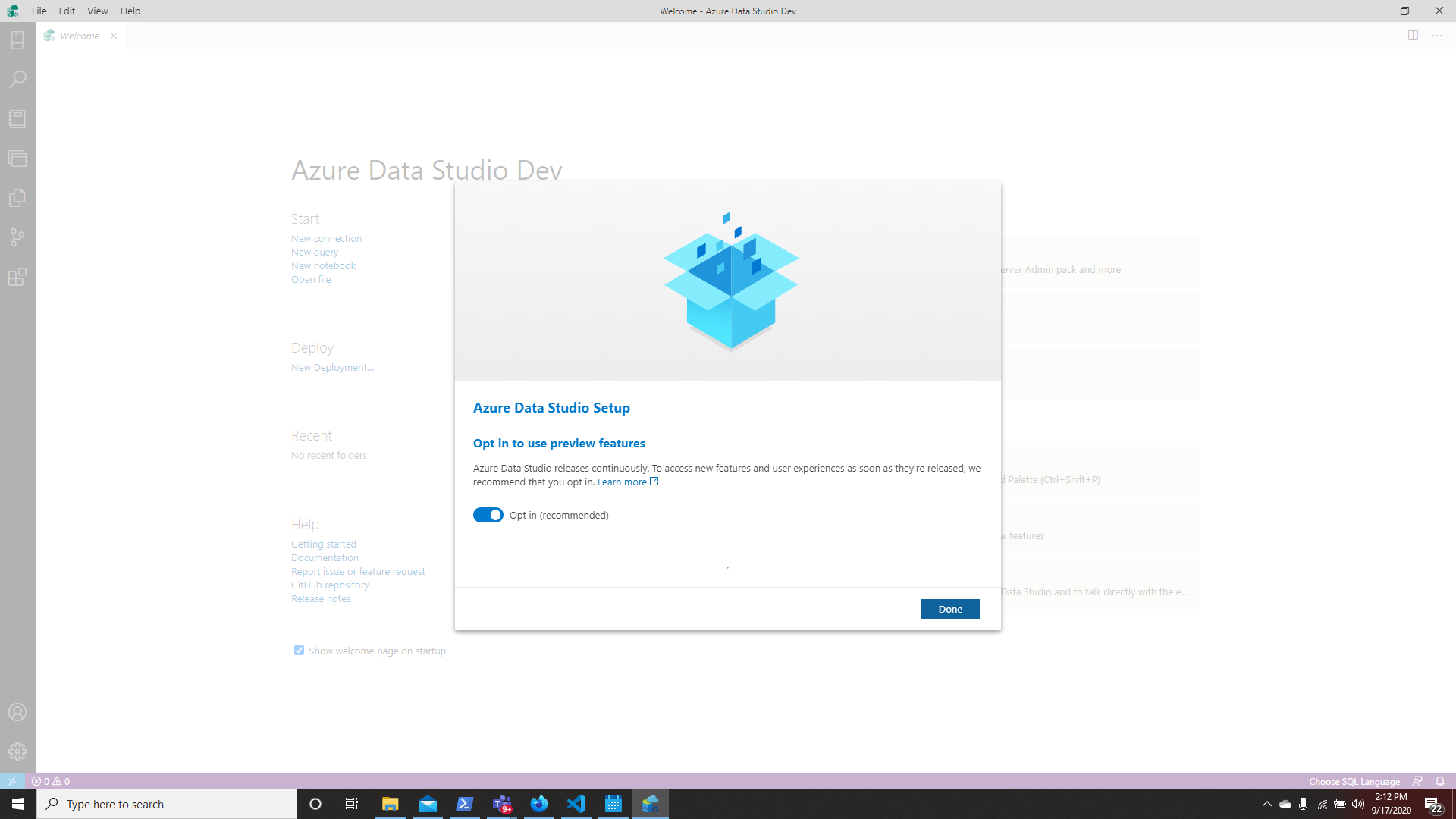Close the Welcome tab
The width and height of the screenshot is (1456, 819).
114,36
